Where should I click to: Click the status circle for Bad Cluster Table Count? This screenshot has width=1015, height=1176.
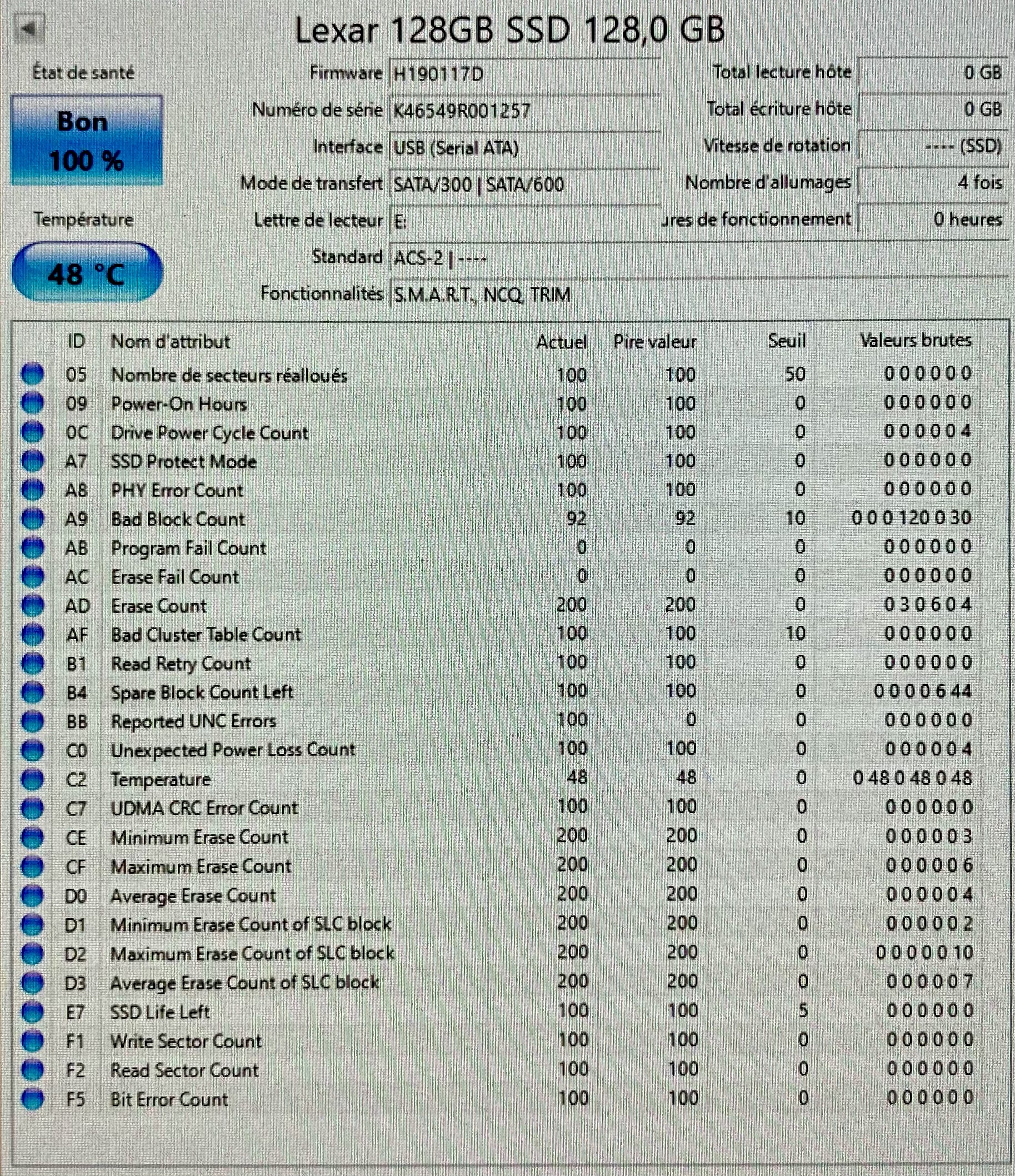[32, 635]
